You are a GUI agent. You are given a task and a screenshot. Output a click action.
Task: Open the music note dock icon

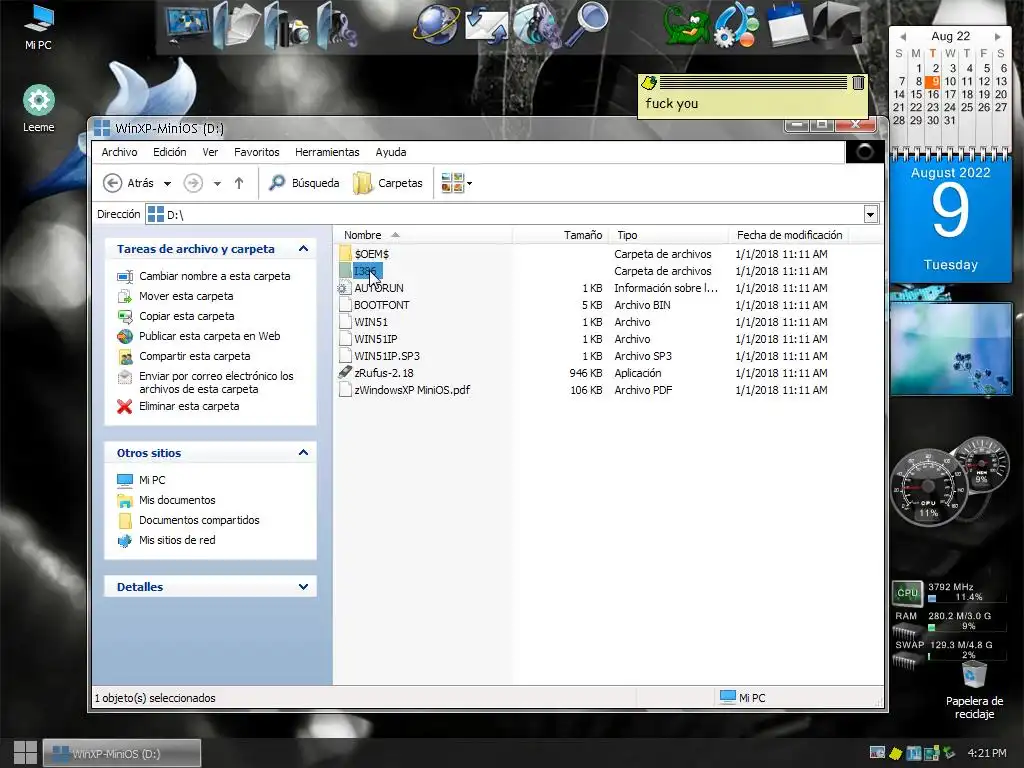point(337,27)
